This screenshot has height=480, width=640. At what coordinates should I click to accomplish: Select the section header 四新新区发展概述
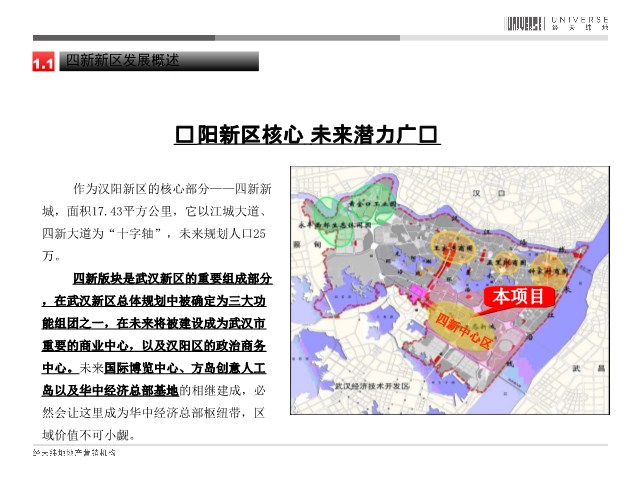pos(122,60)
